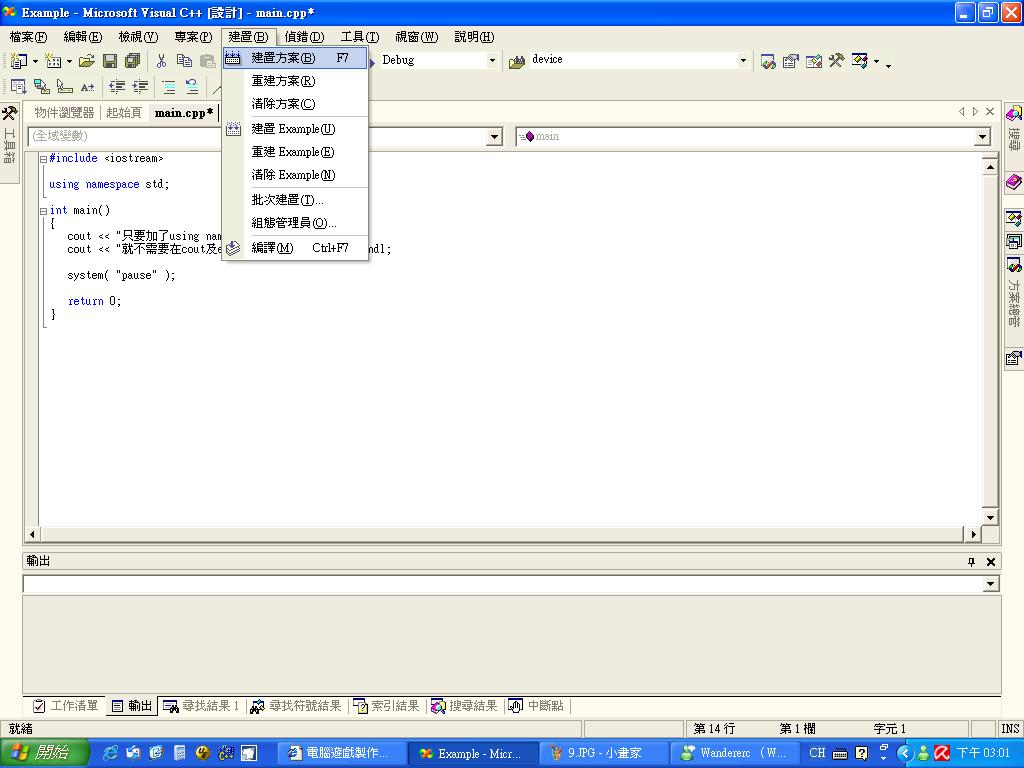Open the Wanderer taskbar window button
The image size is (1024, 768).
pyautogui.click(x=737, y=753)
